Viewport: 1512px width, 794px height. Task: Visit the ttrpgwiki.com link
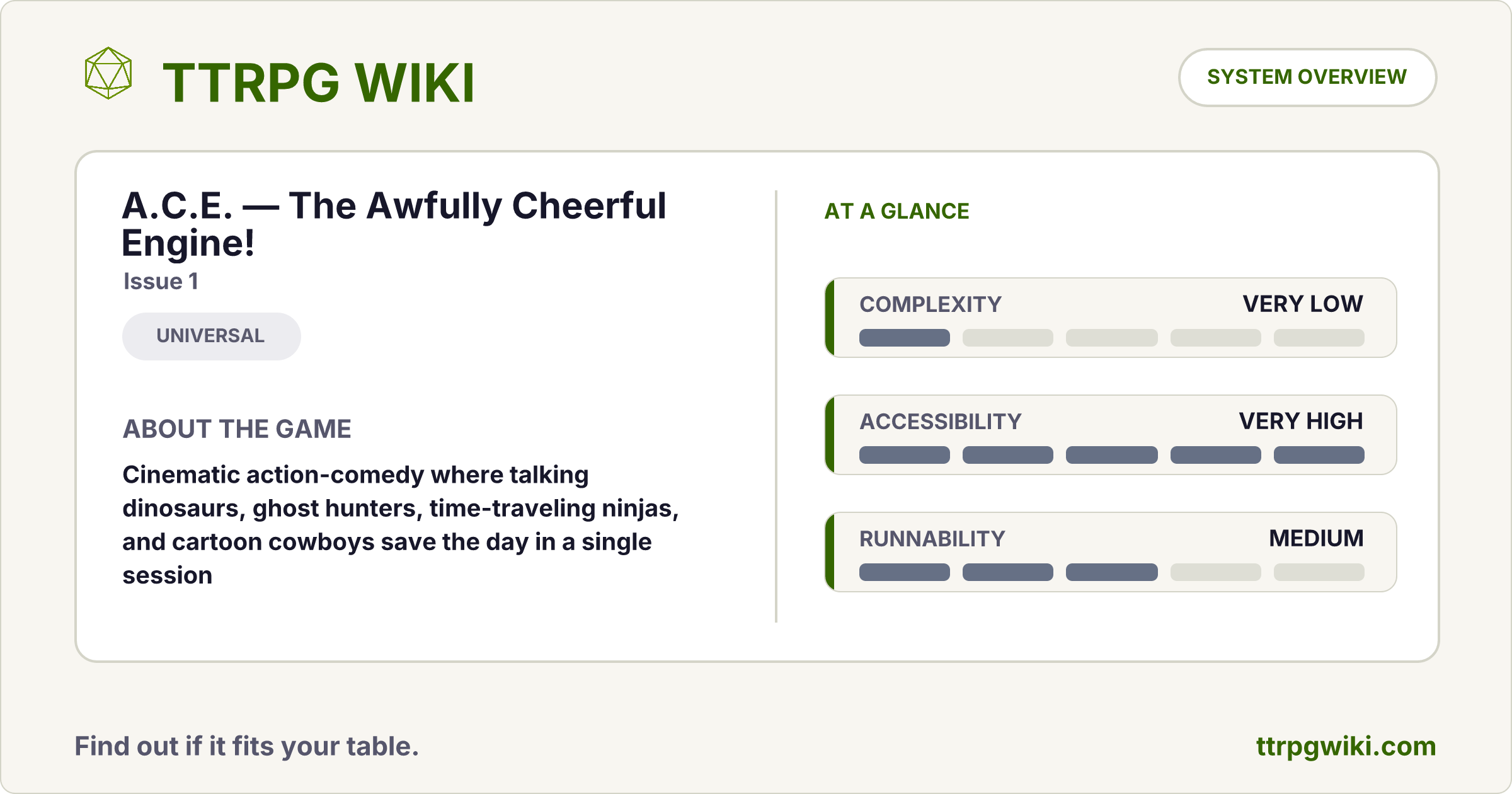[1346, 746]
